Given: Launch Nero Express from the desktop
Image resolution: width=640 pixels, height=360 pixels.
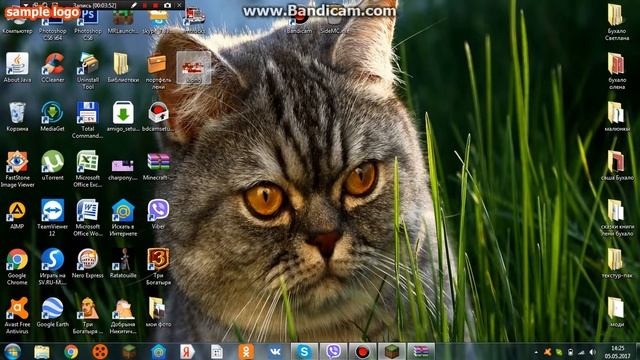Looking at the screenshot, I should [x=88, y=264].
